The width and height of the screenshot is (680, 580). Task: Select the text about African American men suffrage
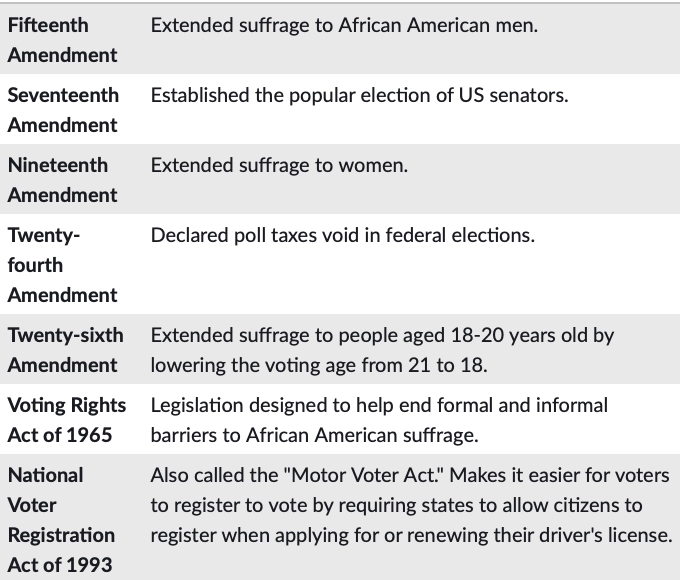pos(344,25)
